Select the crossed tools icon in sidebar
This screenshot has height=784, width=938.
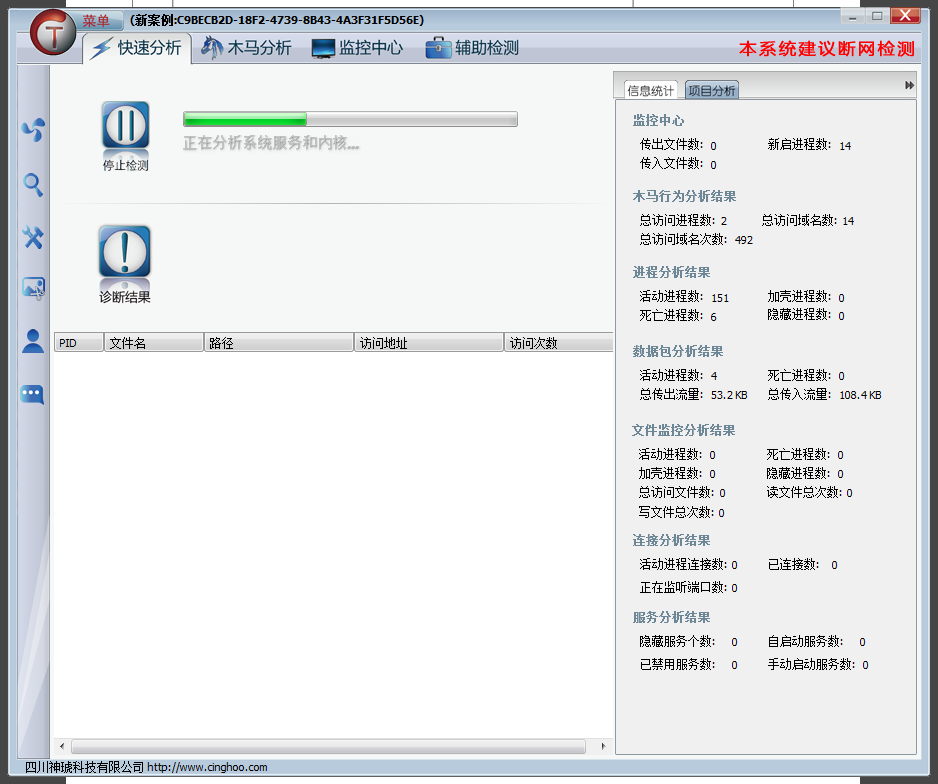(x=33, y=237)
